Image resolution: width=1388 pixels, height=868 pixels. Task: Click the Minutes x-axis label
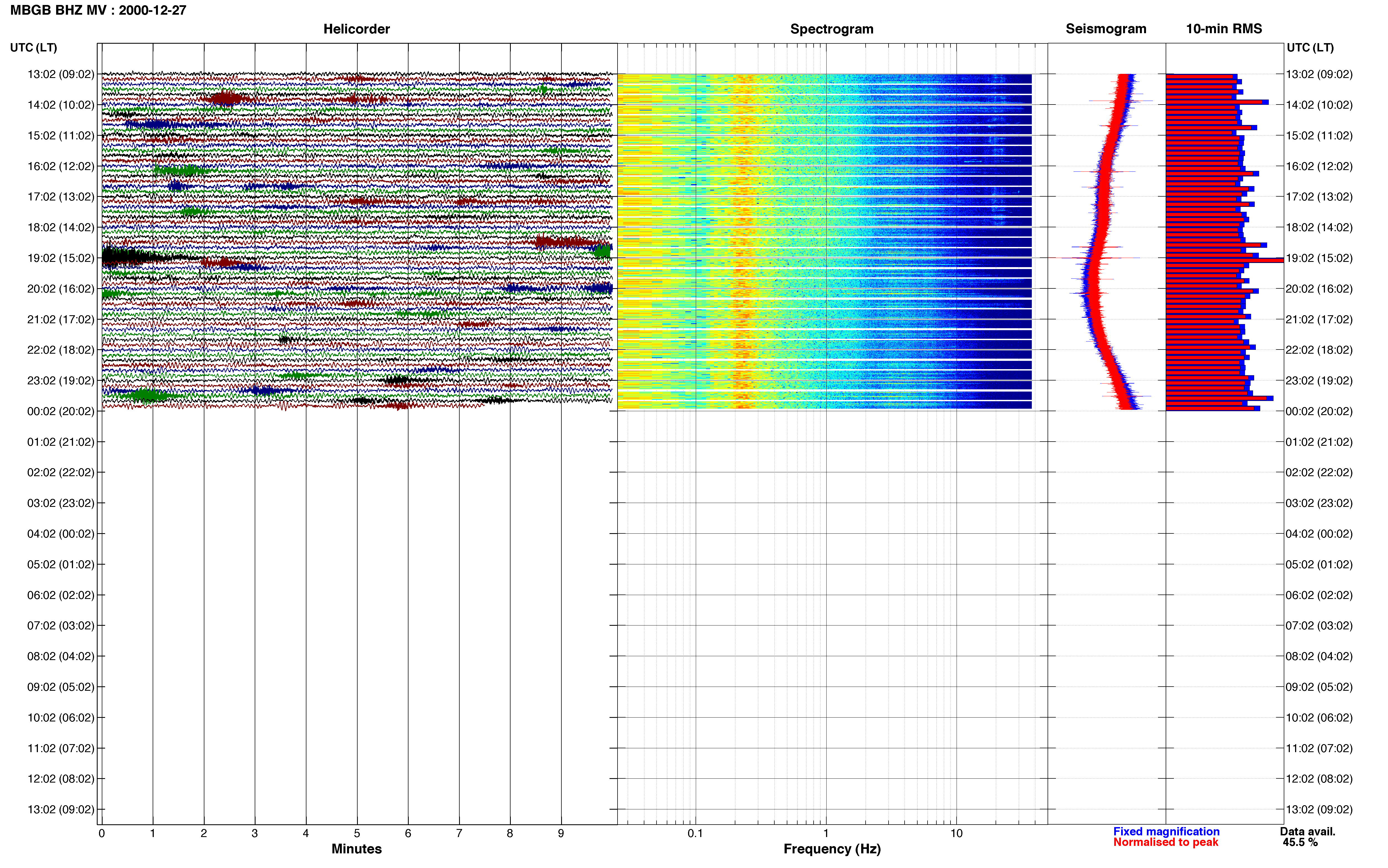(356, 848)
